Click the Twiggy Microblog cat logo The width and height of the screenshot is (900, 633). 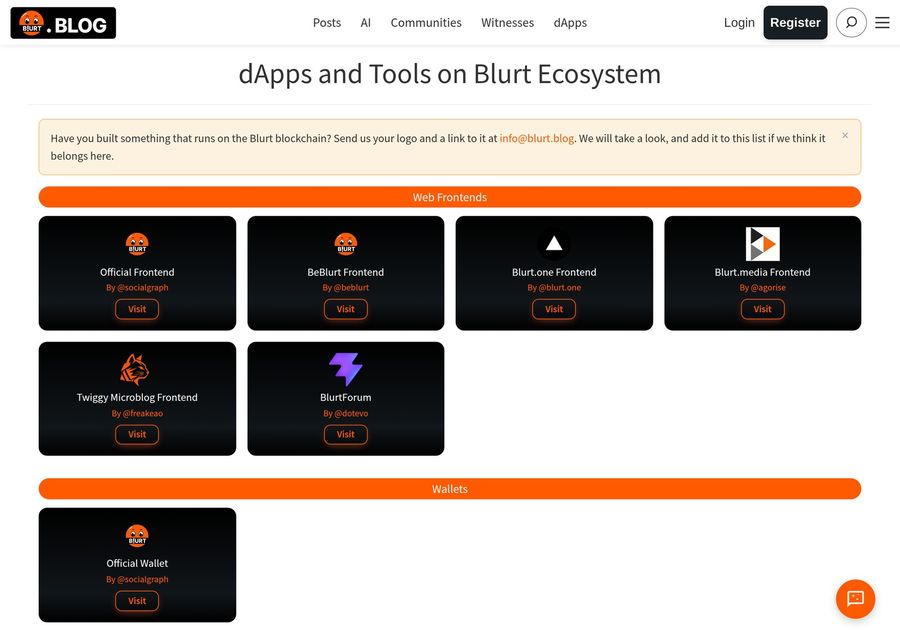coord(134,369)
